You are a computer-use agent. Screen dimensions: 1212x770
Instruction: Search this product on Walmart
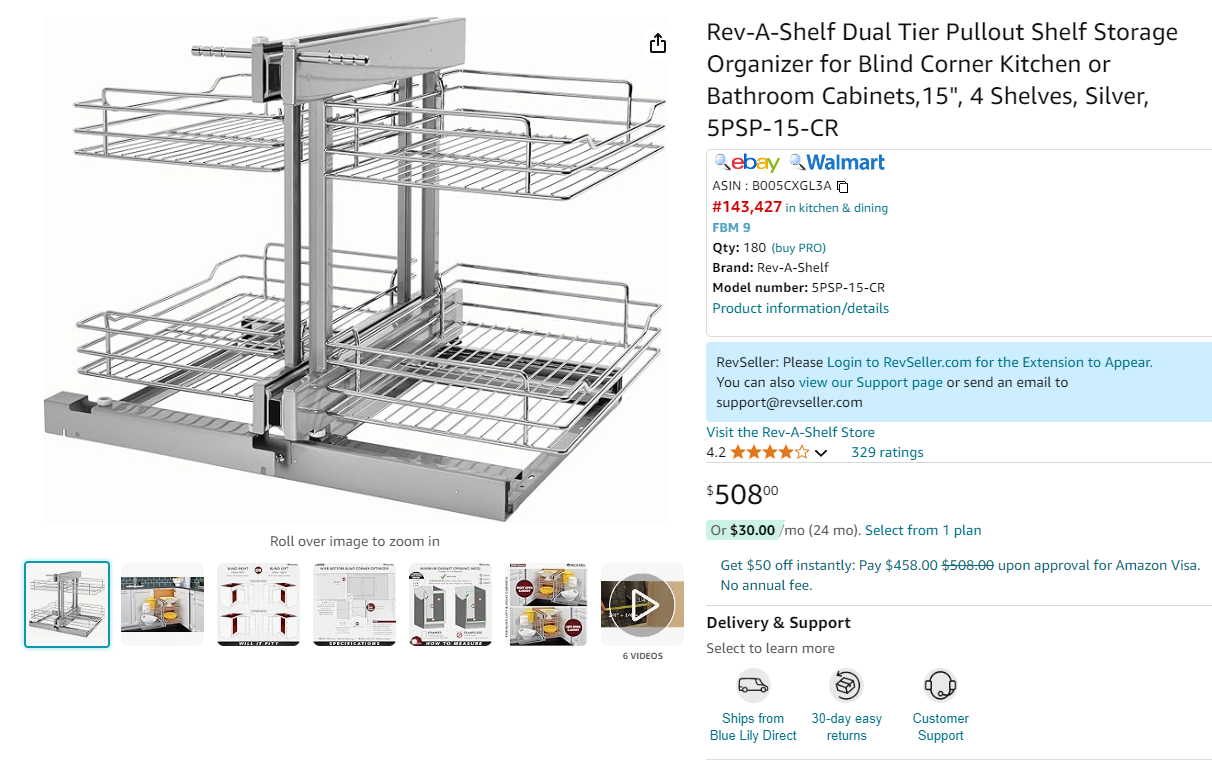click(837, 162)
